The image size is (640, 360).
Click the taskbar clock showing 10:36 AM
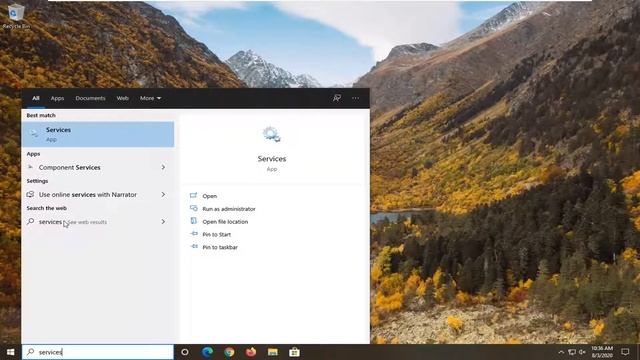pos(602,352)
